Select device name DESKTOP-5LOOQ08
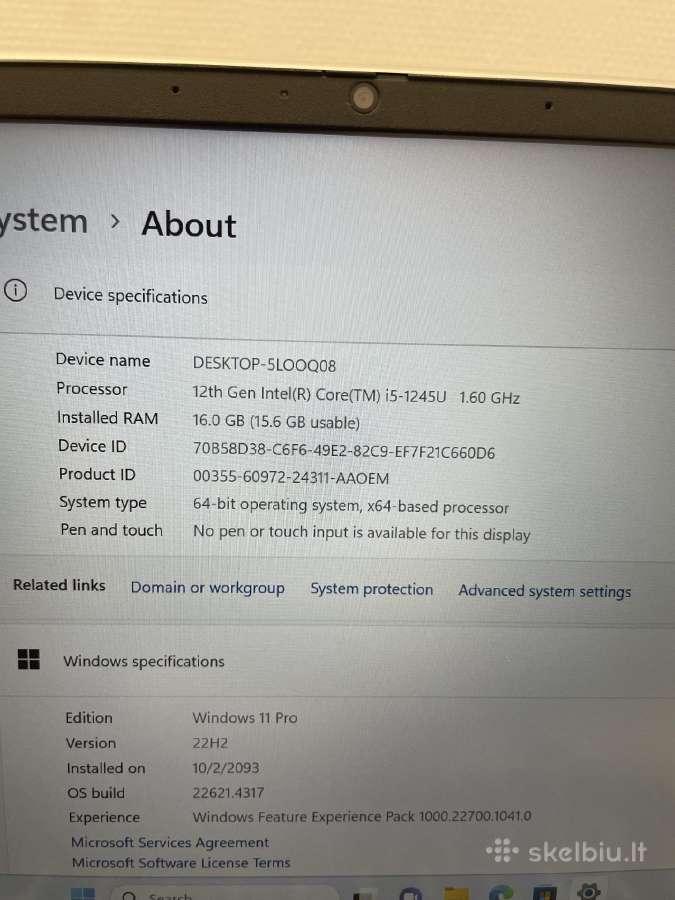This screenshot has width=675, height=900. tap(264, 364)
